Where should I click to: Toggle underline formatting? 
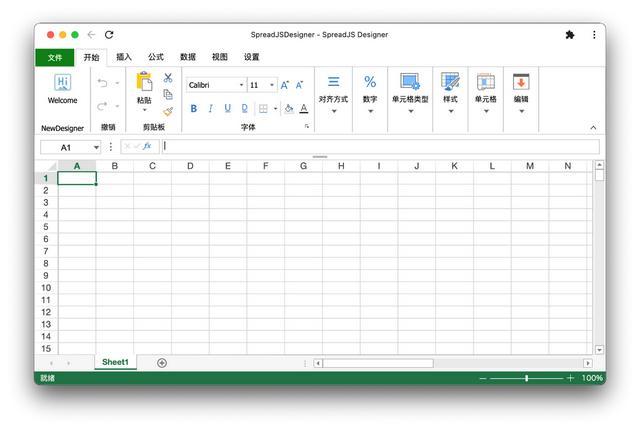click(228, 108)
